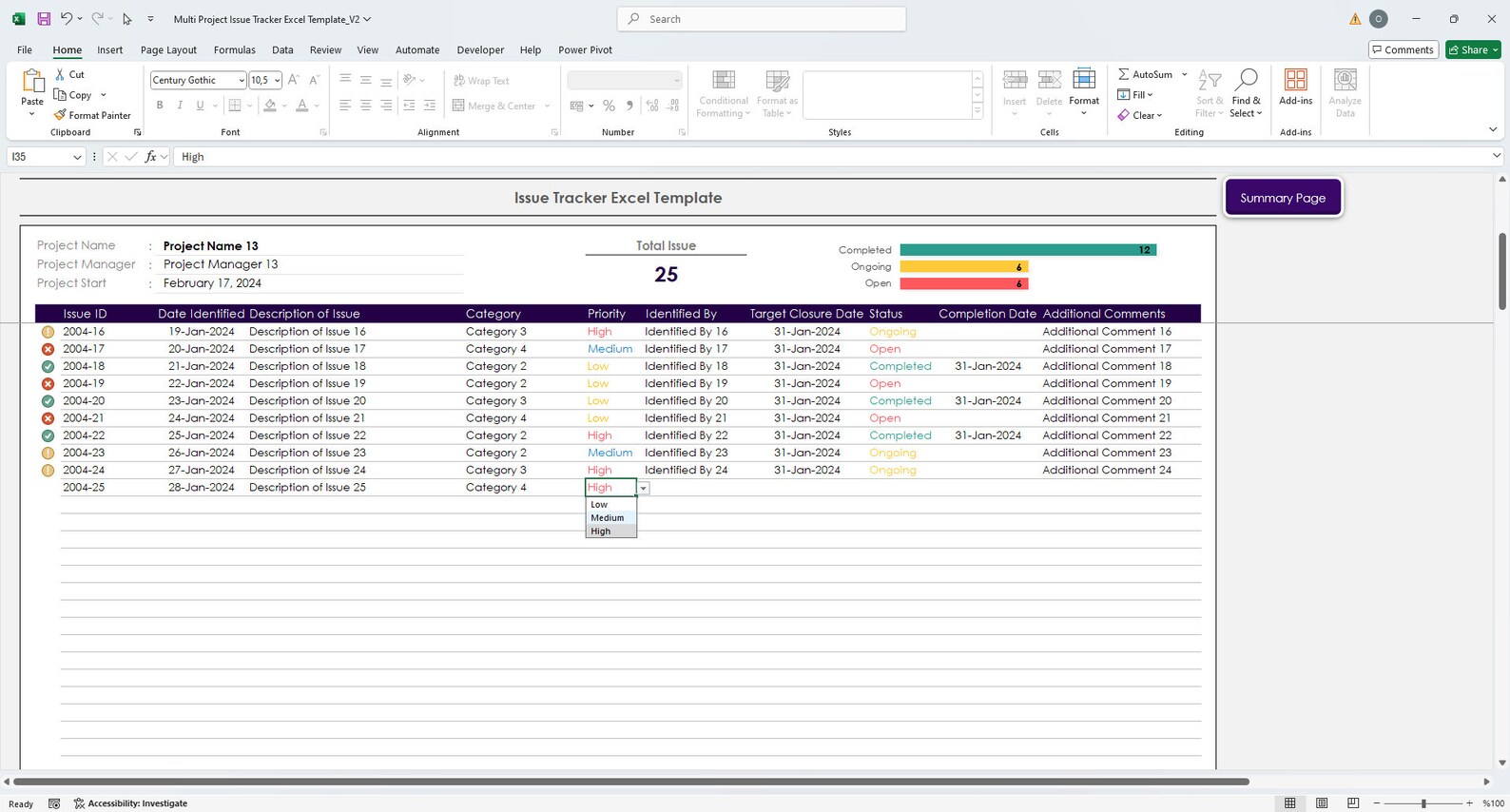Click the Insert Function fx button
1510x812 pixels.
click(150, 157)
